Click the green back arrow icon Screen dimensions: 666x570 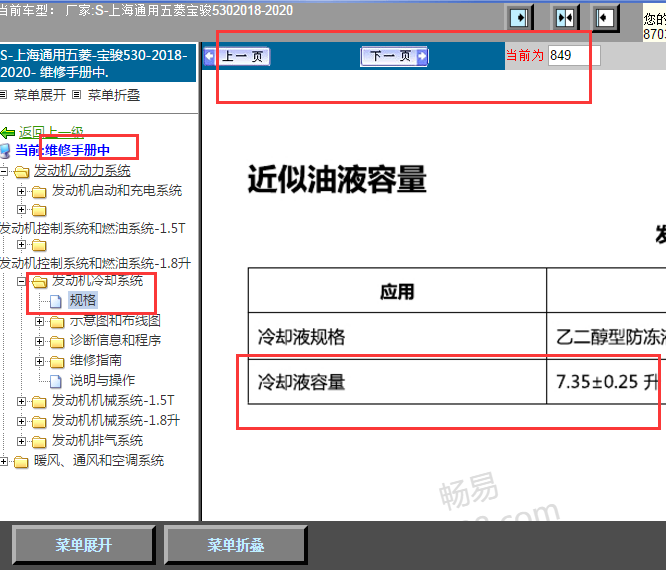coord(8,133)
